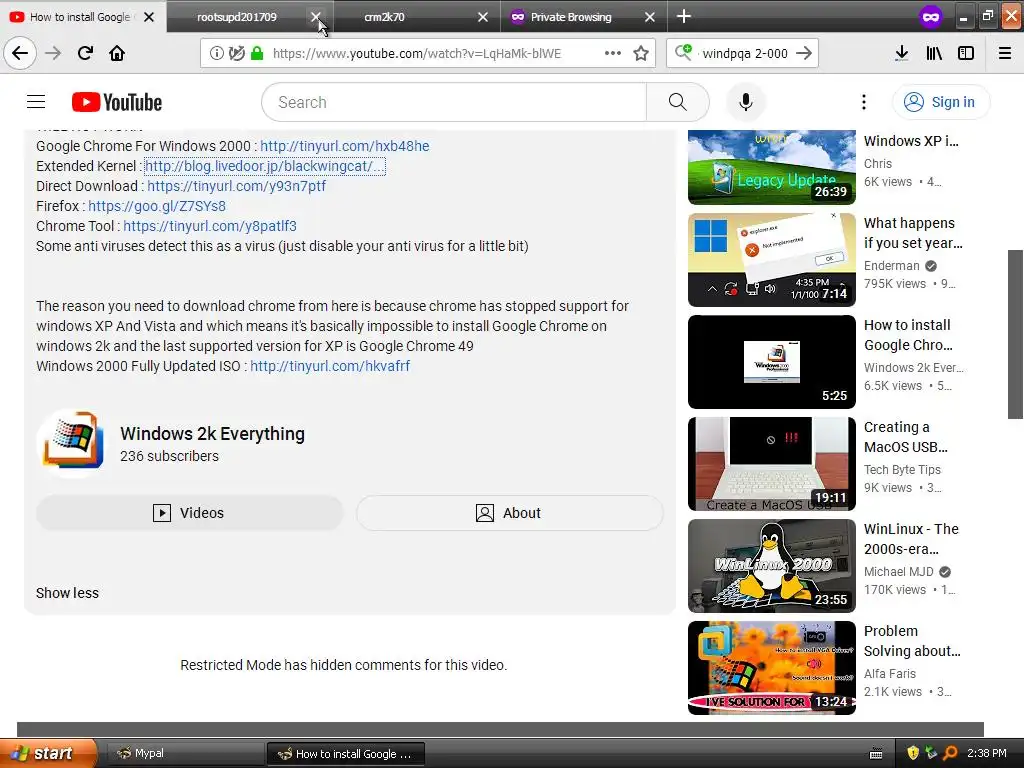Screen dimensions: 1024x768
Task: Switch to the Private Browsing tab
Action: click(x=571, y=17)
